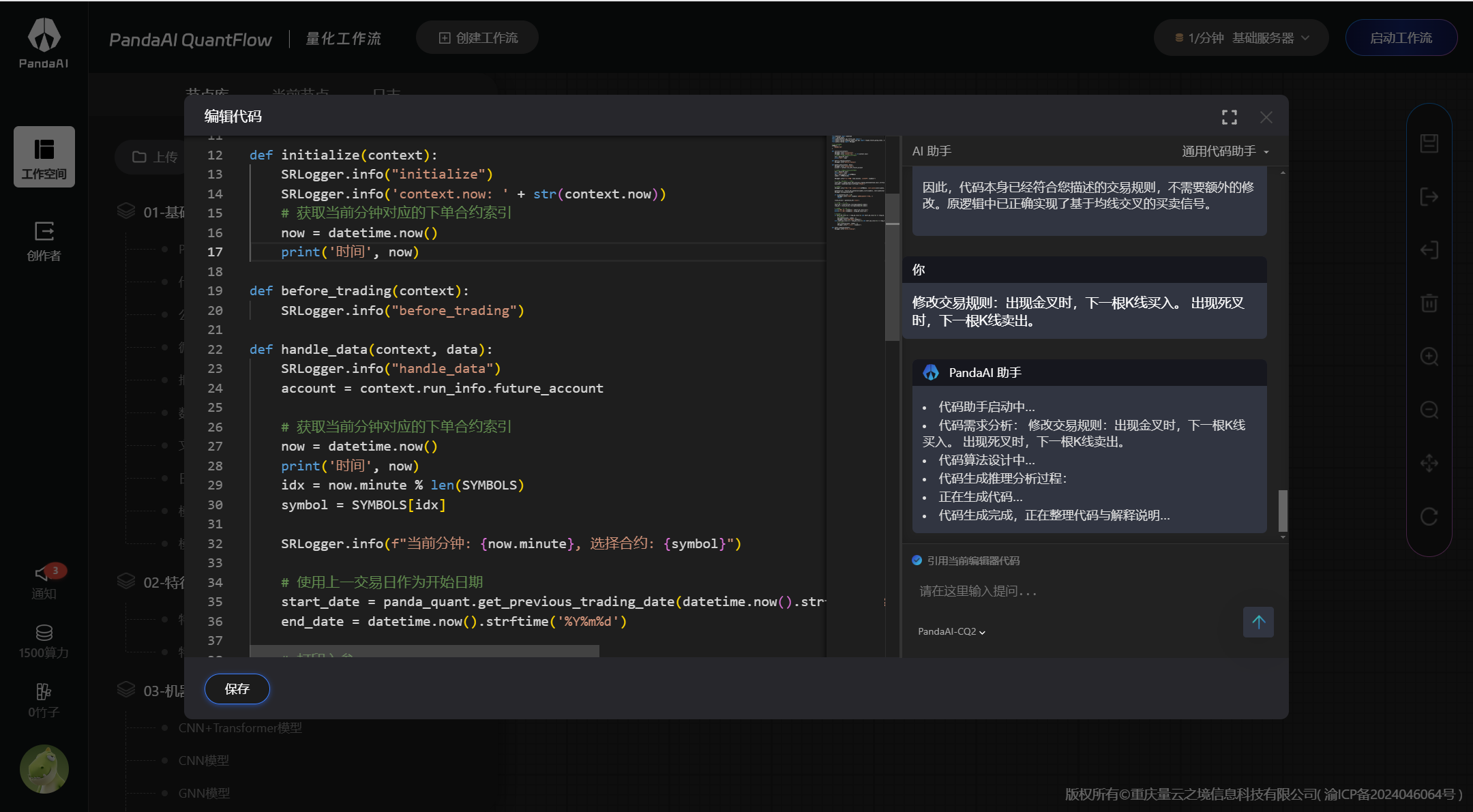The image size is (1473, 812).
Task: Click line 34 comment 使用上一交易日作为开始日期
Action: click(382, 582)
